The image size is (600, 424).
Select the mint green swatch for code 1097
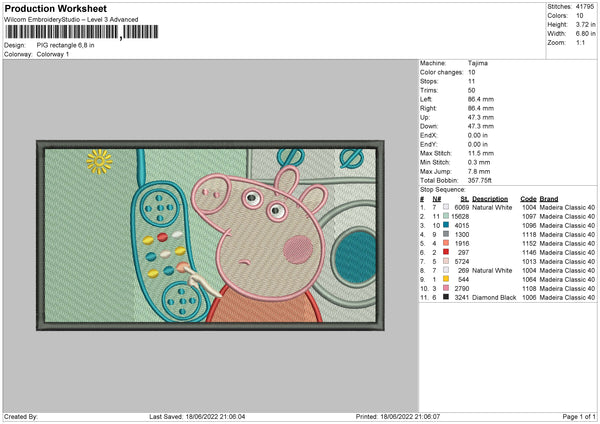[446, 216]
